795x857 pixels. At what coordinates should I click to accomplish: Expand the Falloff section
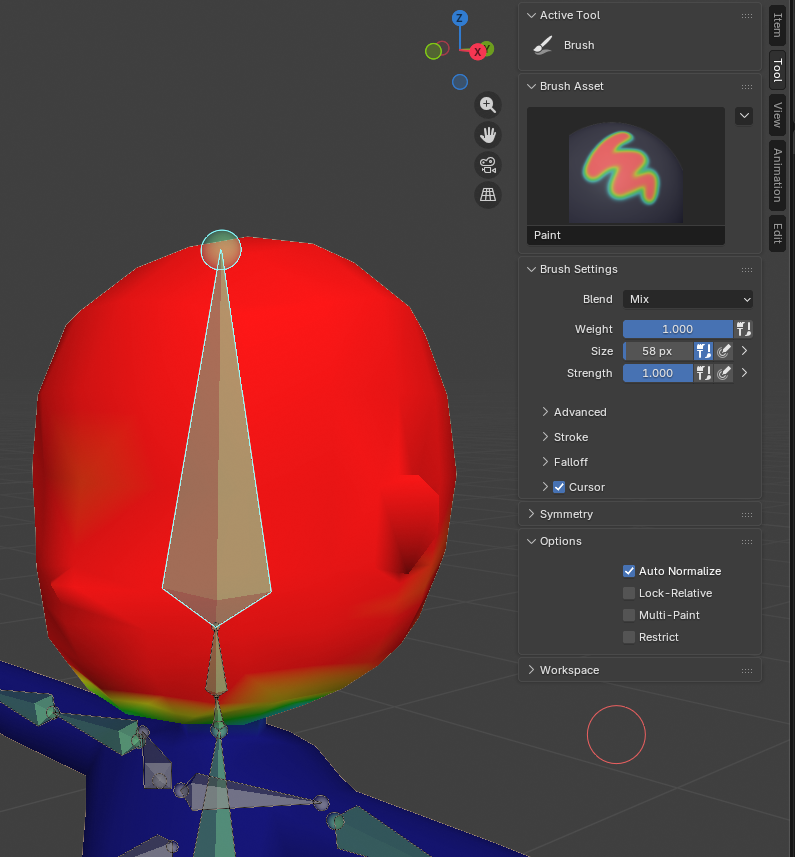point(571,462)
